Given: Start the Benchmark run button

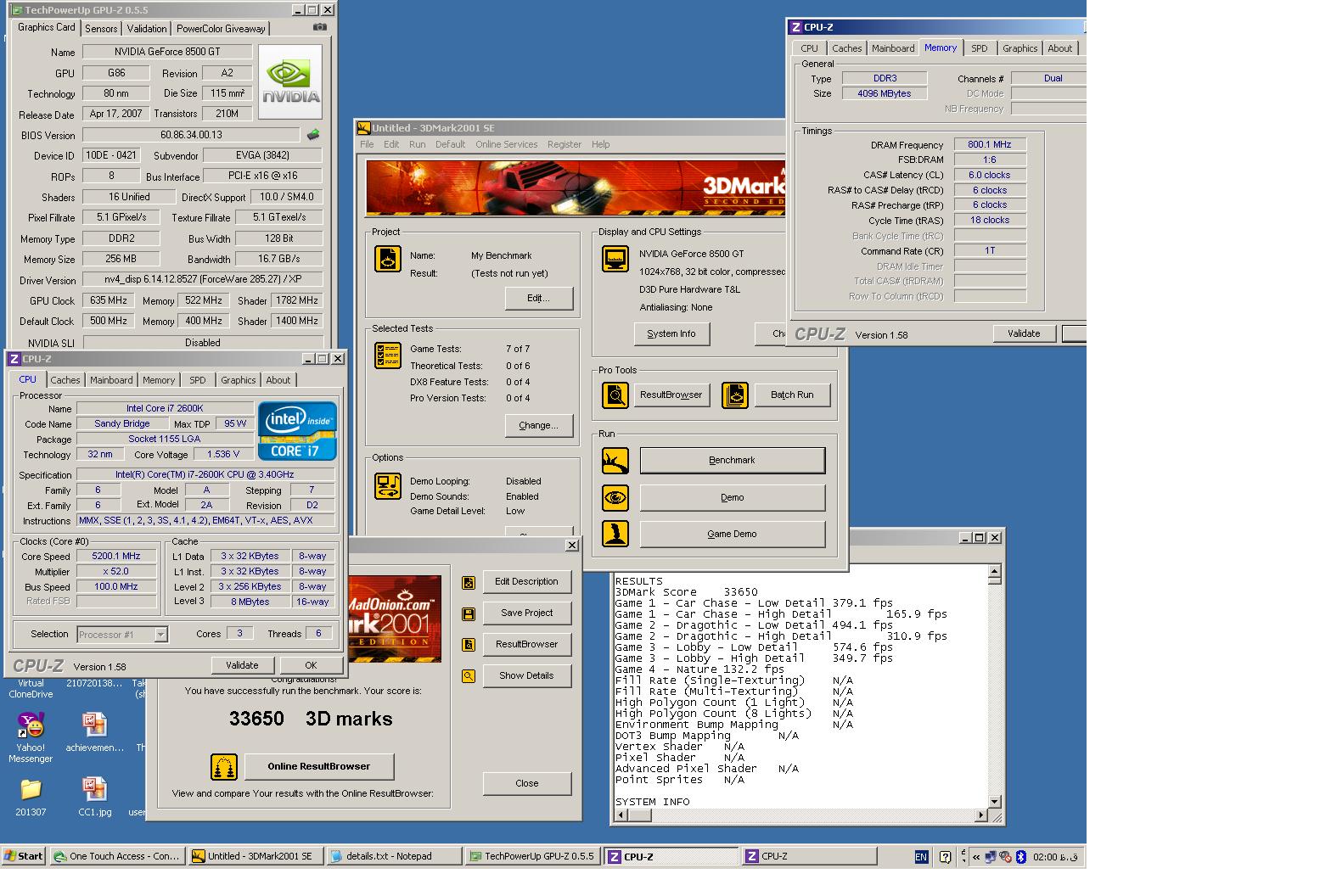Looking at the screenshot, I should (x=732, y=461).
